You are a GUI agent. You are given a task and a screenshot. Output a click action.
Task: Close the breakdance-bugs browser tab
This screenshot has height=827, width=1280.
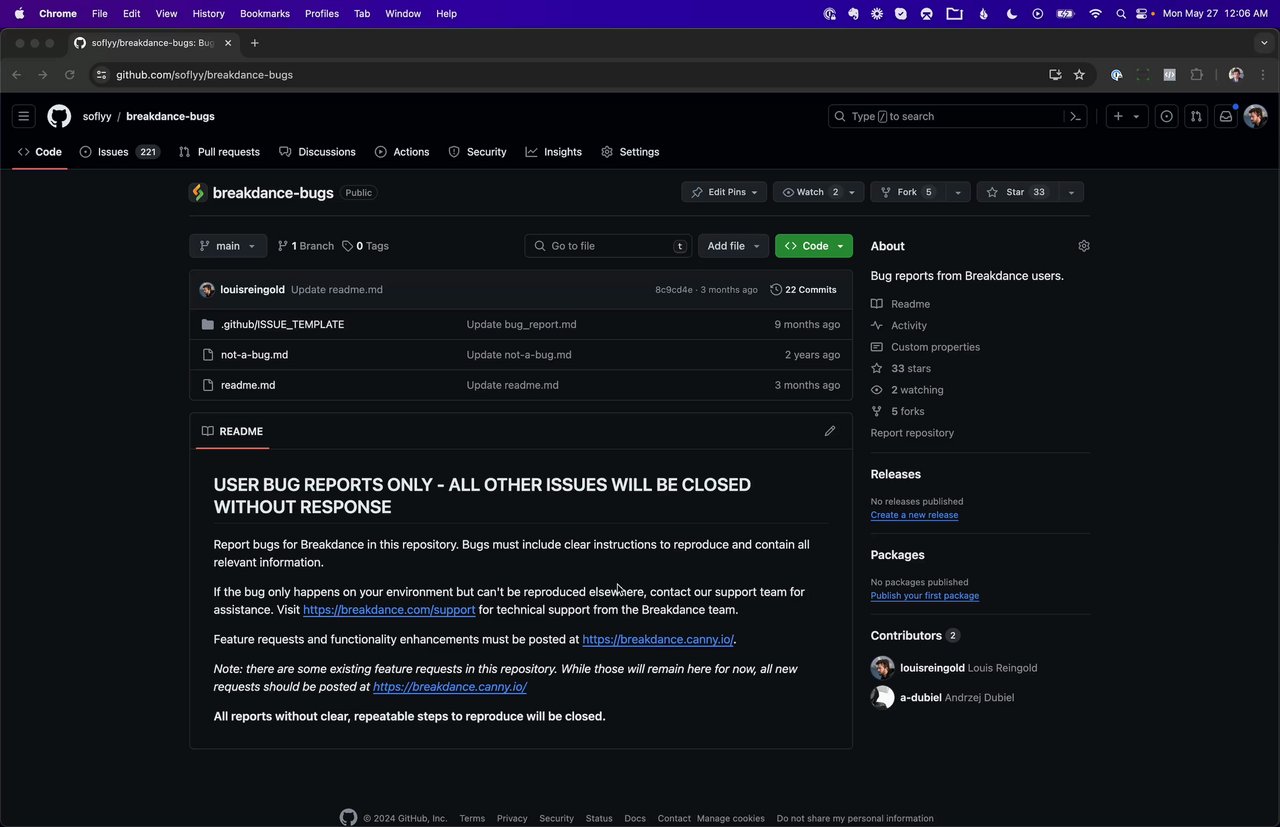click(228, 43)
